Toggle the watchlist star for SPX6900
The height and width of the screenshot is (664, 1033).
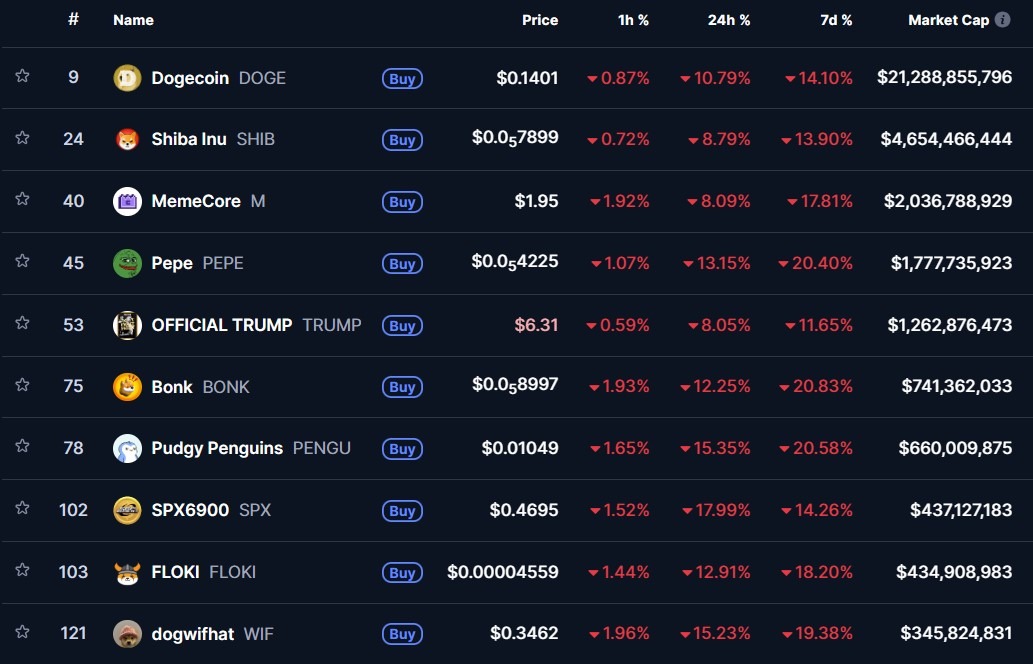click(22, 510)
